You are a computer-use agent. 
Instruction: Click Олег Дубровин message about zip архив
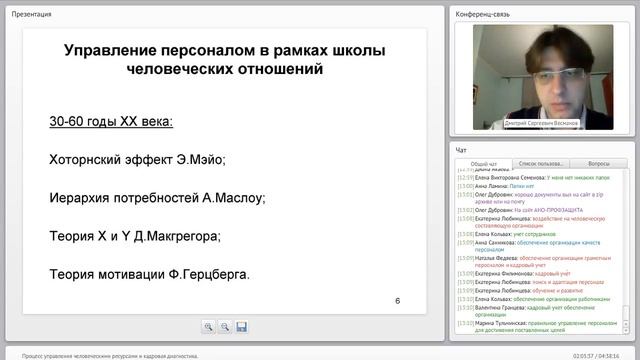click(x=530, y=198)
